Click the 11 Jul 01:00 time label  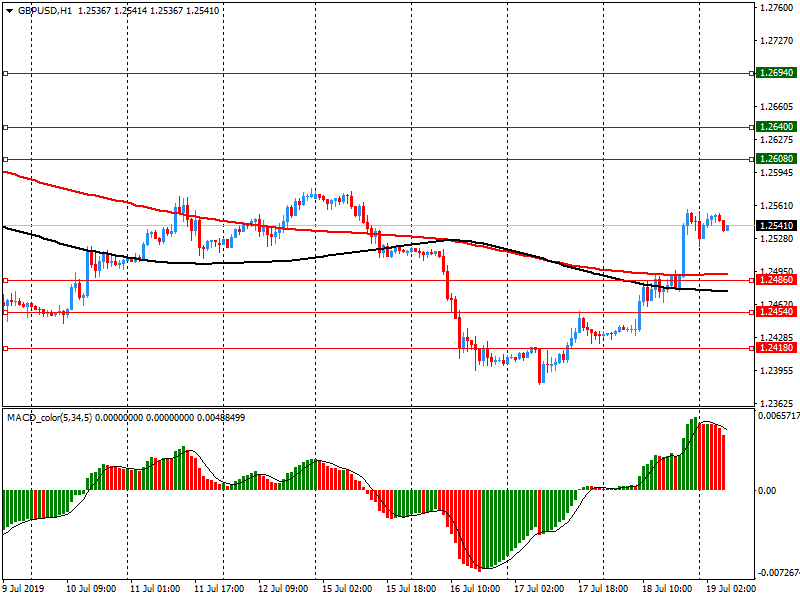155,589
